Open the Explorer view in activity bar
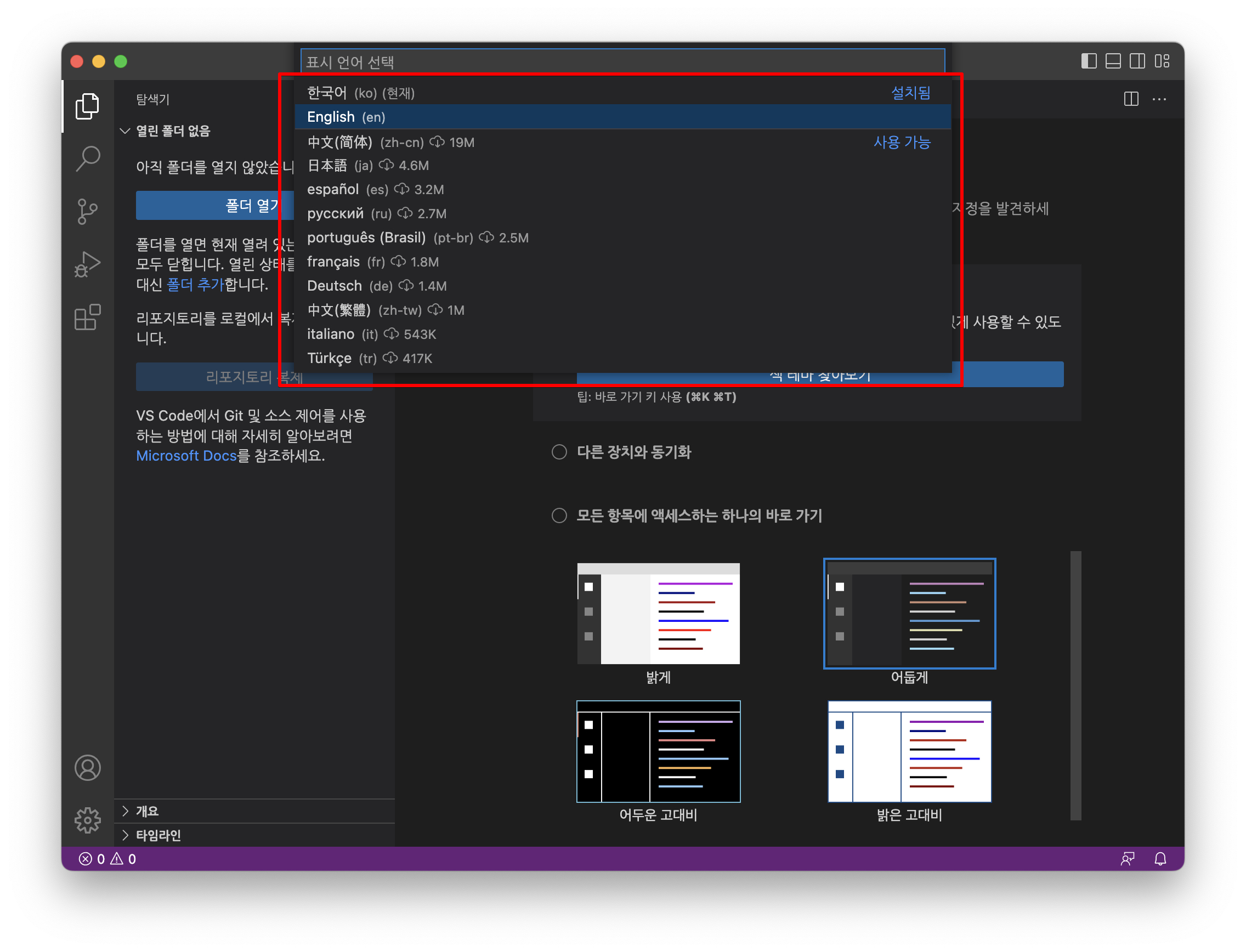 pos(87,106)
